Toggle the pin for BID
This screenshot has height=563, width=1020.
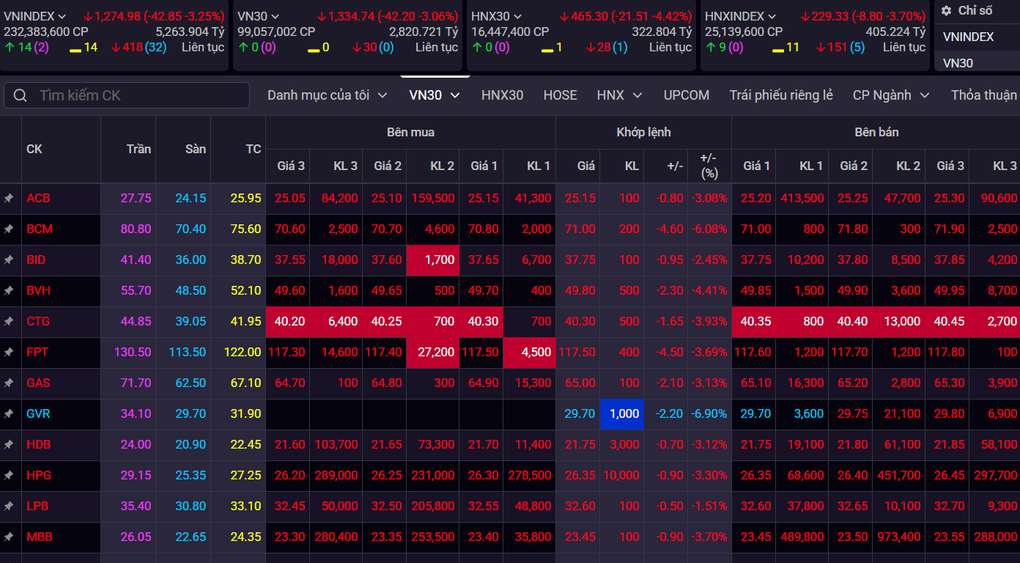point(9,260)
